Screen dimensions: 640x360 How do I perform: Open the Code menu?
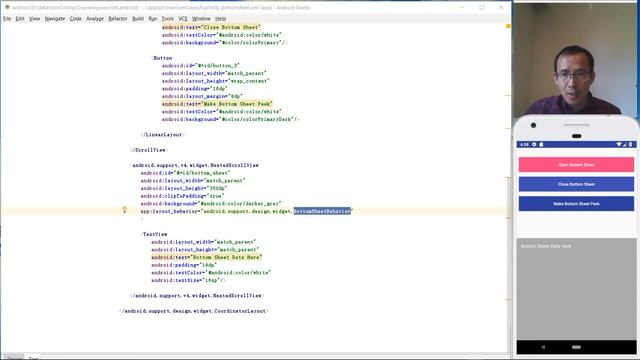click(x=76, y=19)
